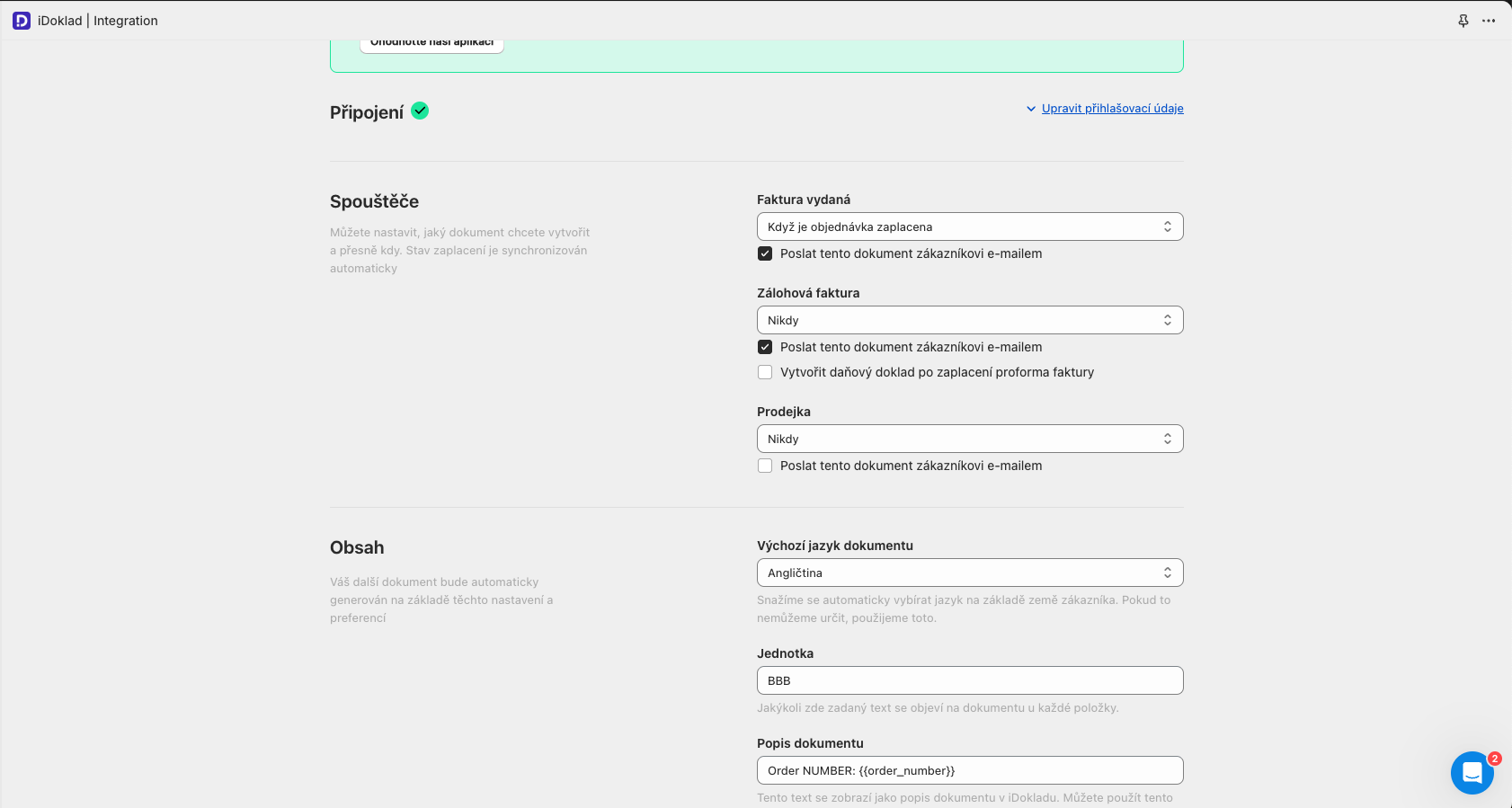Open the three-dot more options menu
This screenshot has height=808, width=1512.
pyautogui.click(x=1489, y=21)
